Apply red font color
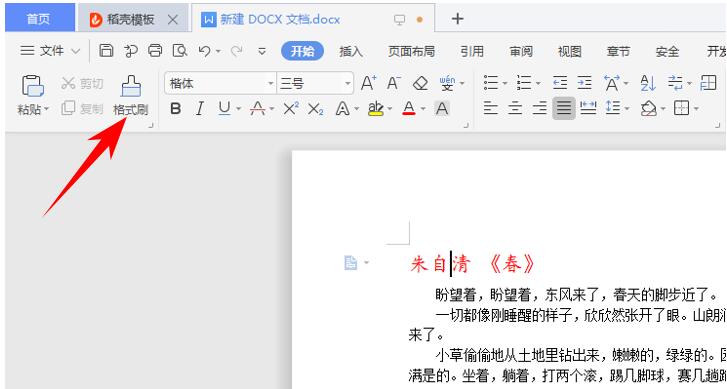 (x=408, y=108)
